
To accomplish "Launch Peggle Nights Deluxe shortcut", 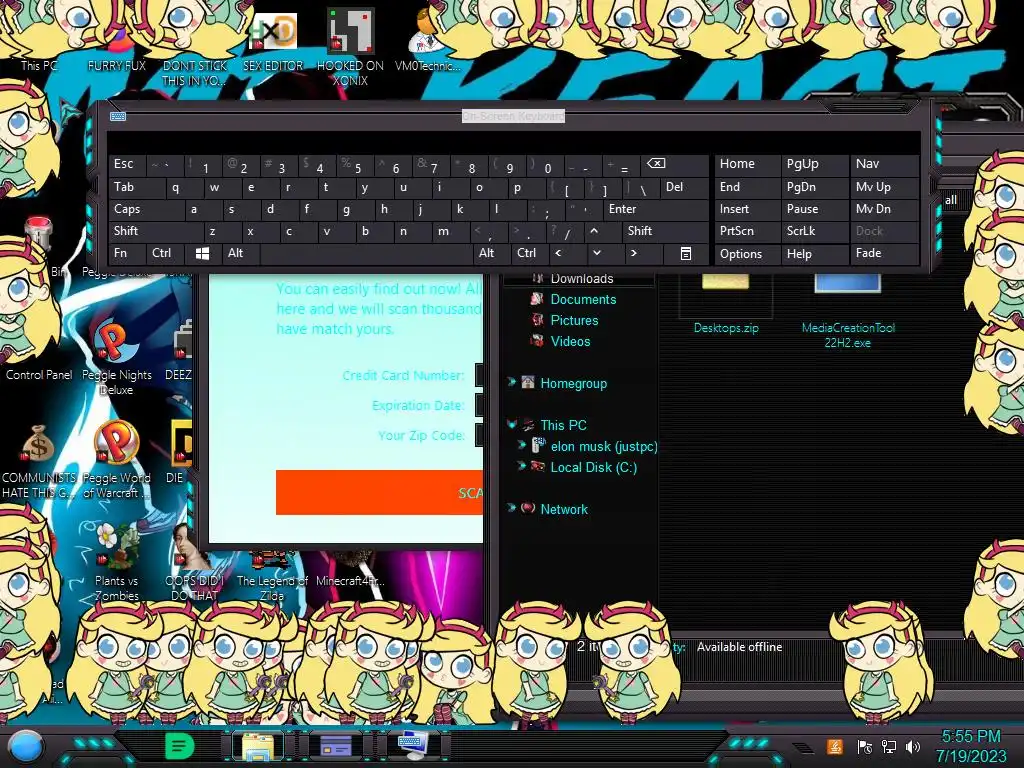I will click(x=116, y=358).
